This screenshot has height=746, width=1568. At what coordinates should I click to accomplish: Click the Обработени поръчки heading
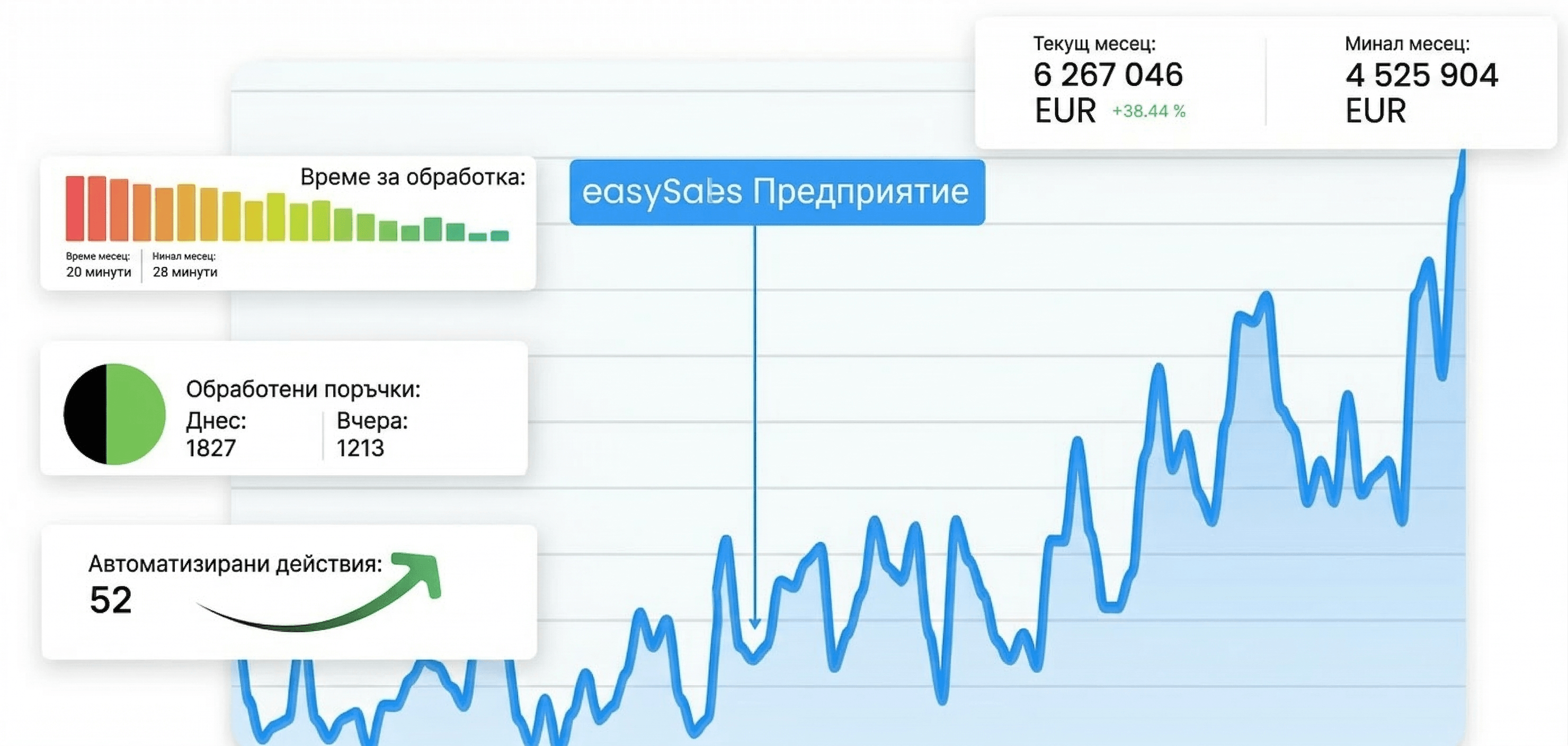[x=303, y=389]
